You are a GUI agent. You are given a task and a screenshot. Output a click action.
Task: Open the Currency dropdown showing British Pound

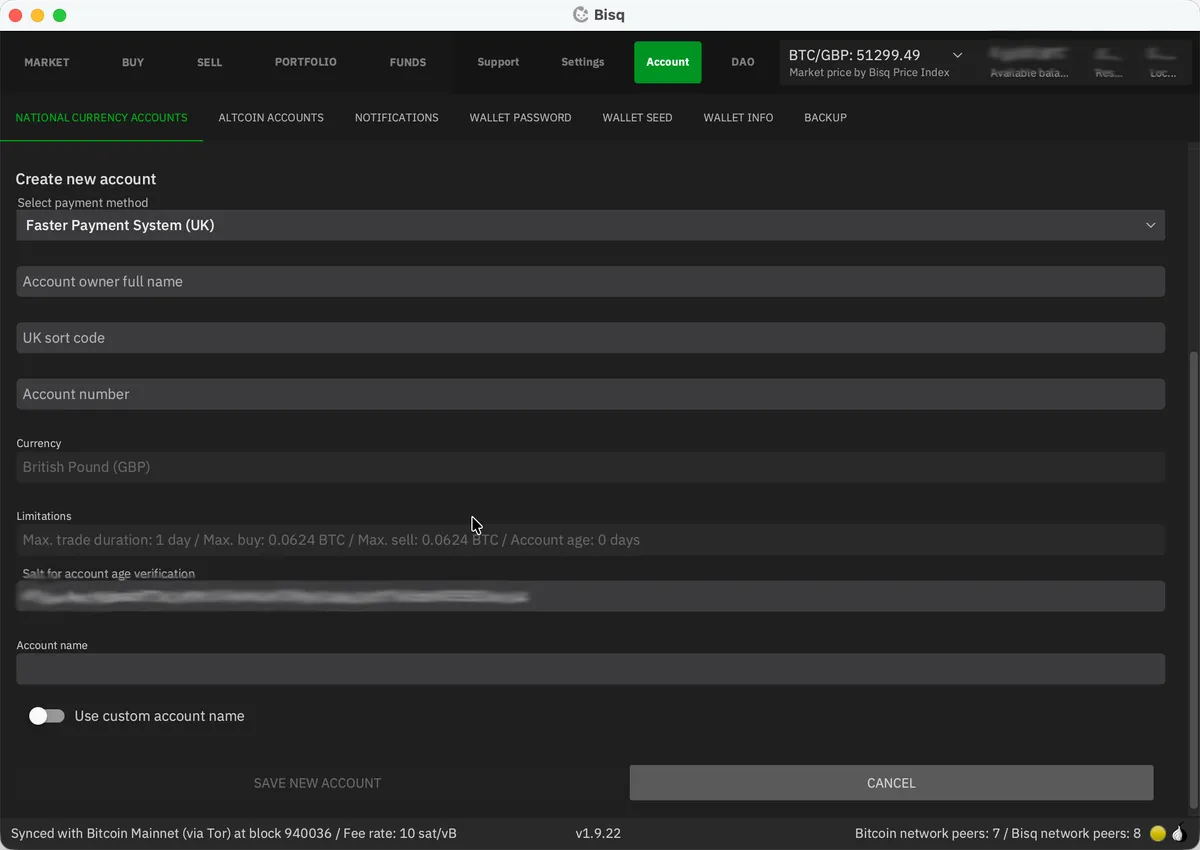point(591,466)
